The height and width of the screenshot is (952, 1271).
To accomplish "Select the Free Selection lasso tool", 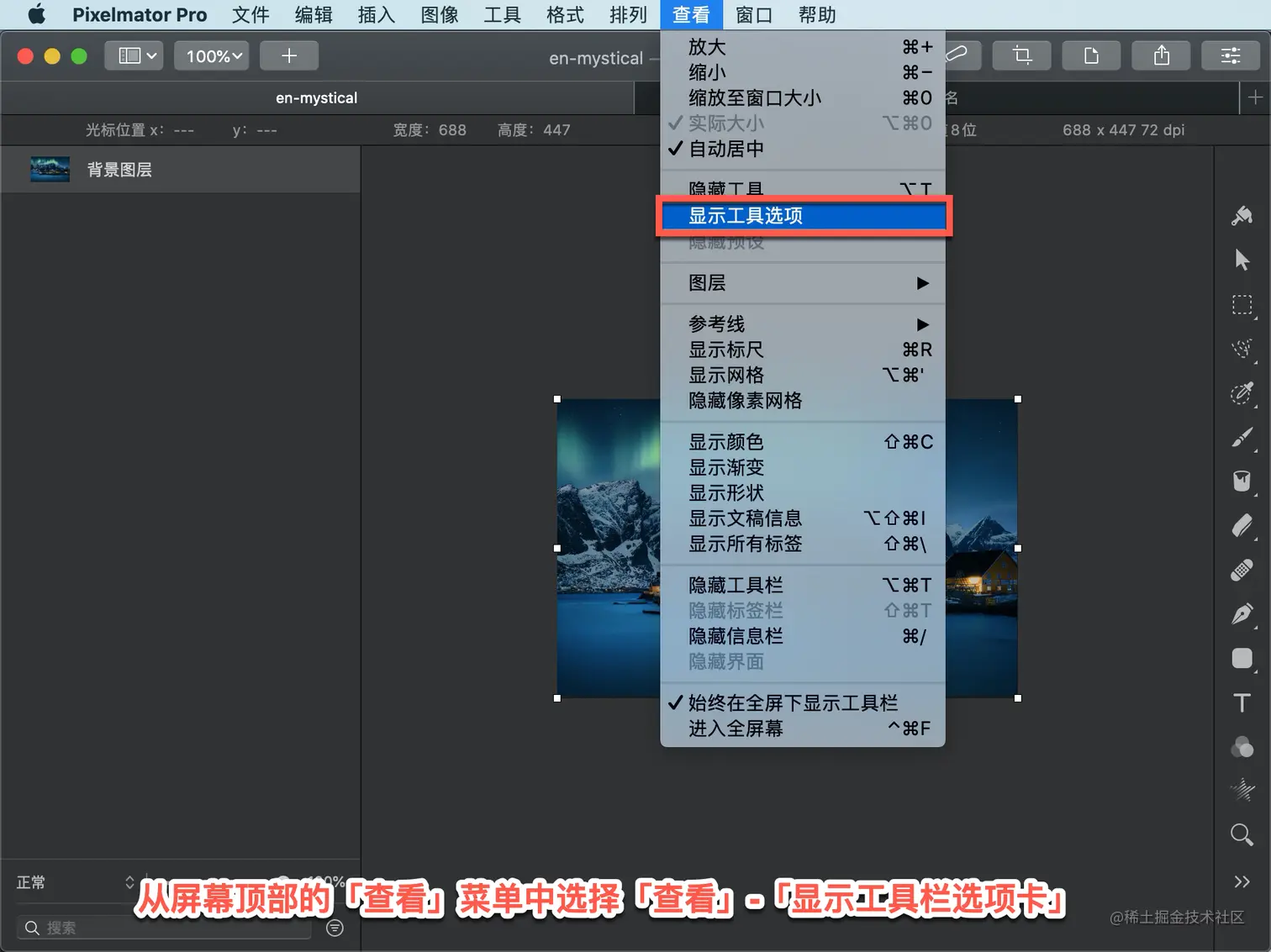I will coord(1242,349).
